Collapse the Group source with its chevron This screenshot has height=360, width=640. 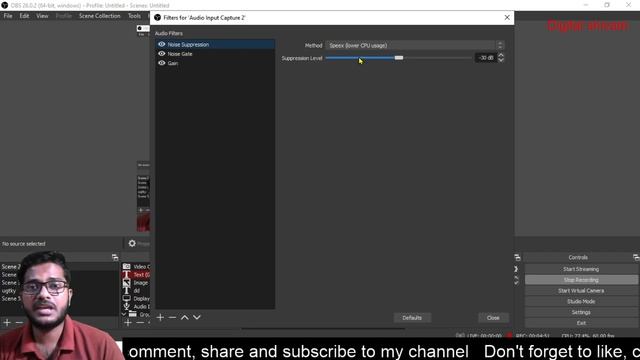pos(124,314)
